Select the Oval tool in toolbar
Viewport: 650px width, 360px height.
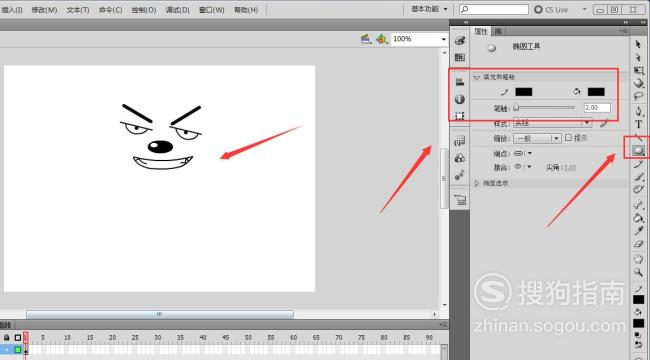[638, 151]
